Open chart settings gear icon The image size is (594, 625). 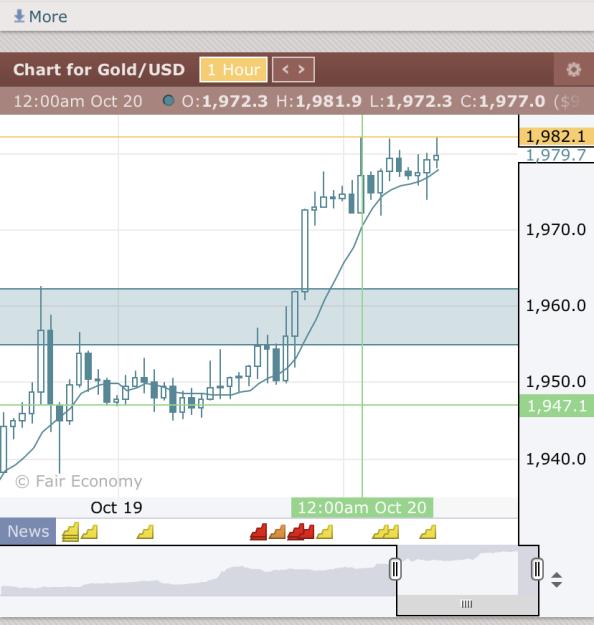[x=573, y=70]
